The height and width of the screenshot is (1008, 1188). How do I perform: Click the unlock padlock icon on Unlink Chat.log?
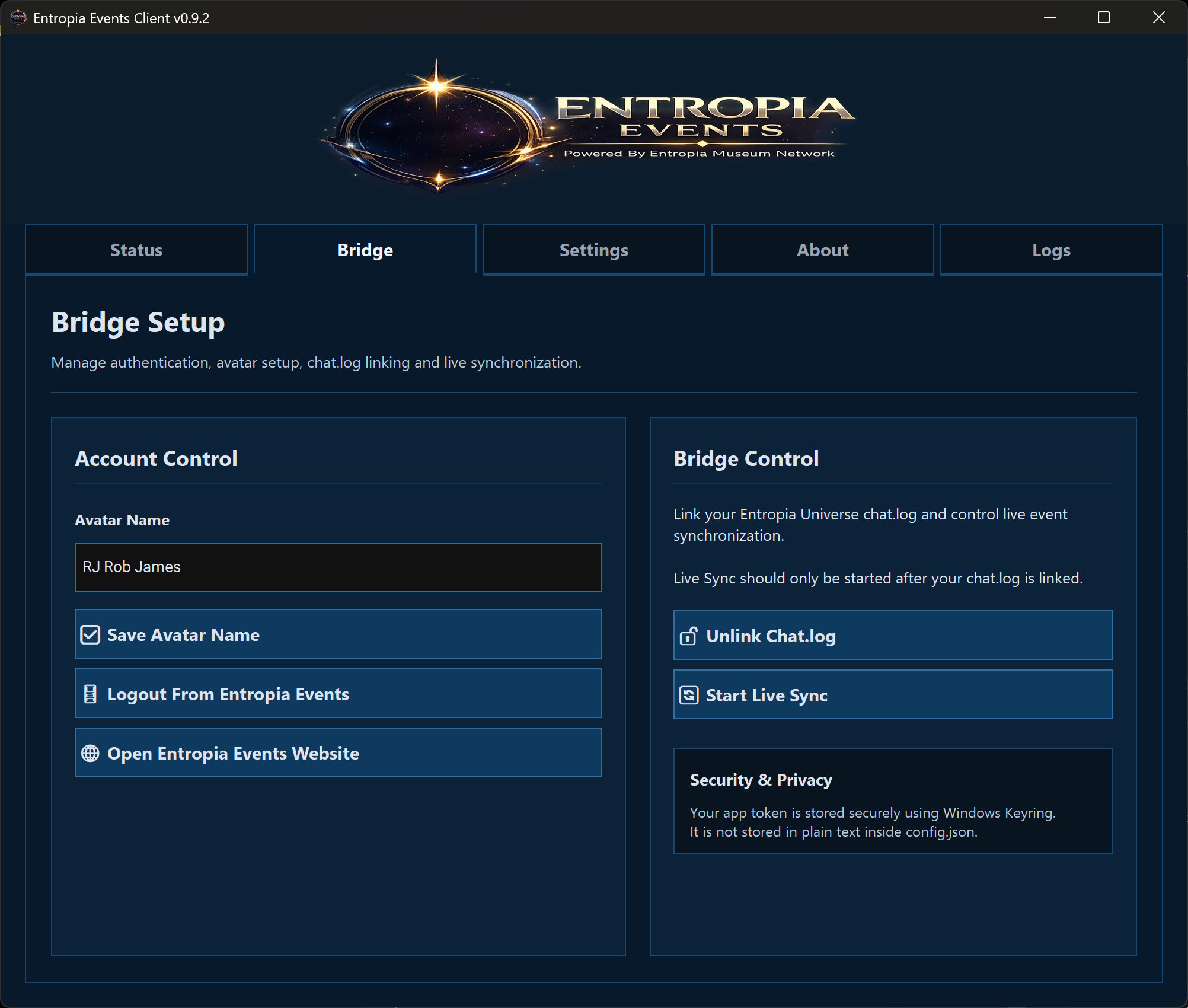[688, 636]
